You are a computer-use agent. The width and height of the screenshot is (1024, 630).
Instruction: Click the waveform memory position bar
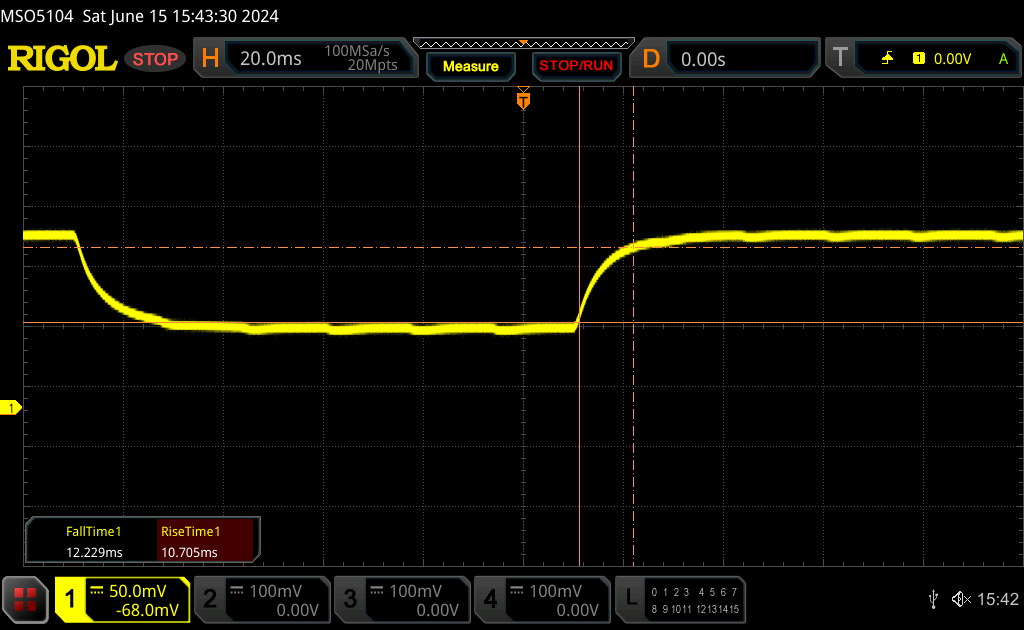(523, 43)
